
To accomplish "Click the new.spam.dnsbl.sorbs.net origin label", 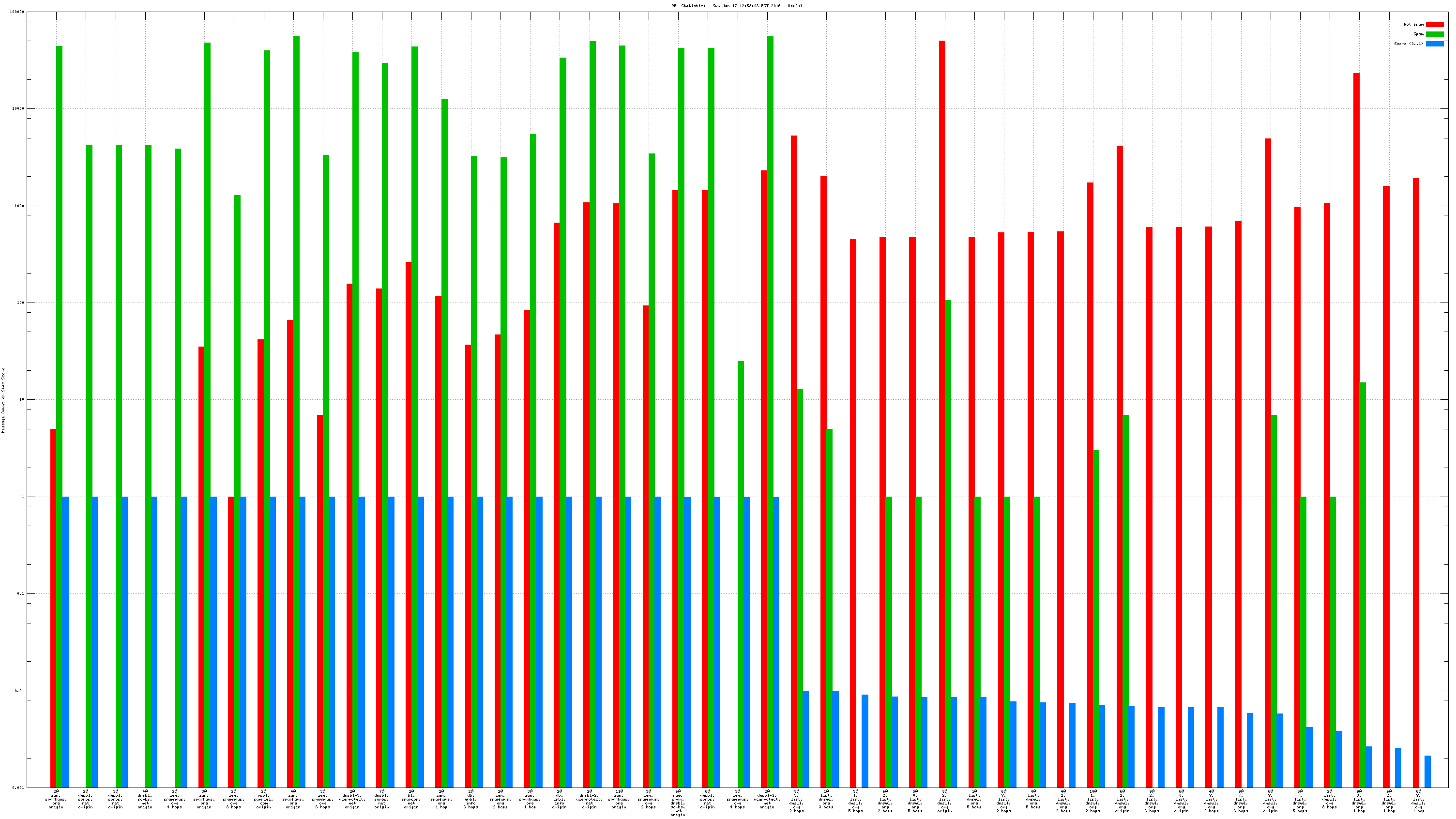I will pyautogui.click(x=678, y=803).
